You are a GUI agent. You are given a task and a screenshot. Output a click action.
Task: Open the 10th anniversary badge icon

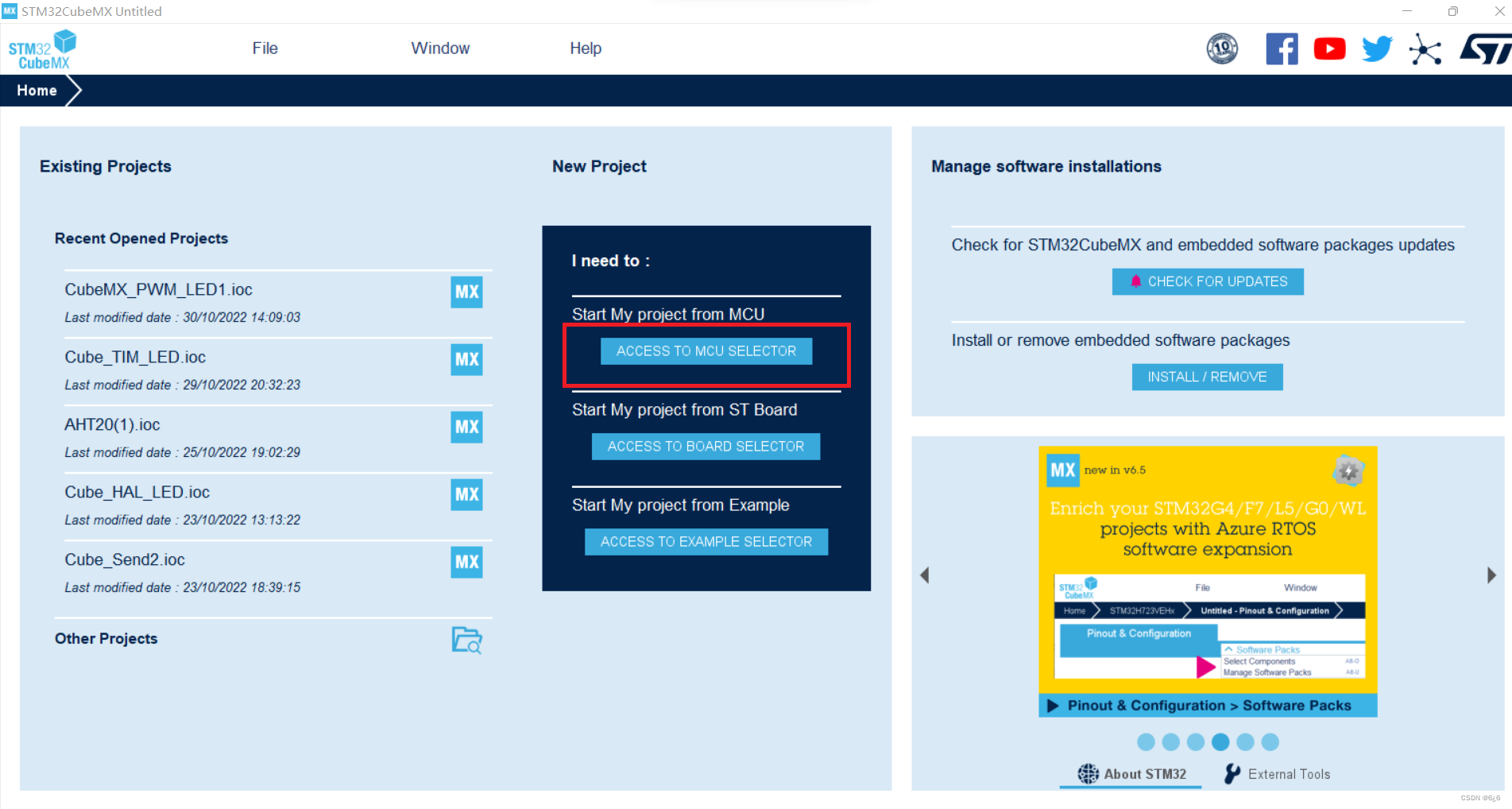point(1222,49)
